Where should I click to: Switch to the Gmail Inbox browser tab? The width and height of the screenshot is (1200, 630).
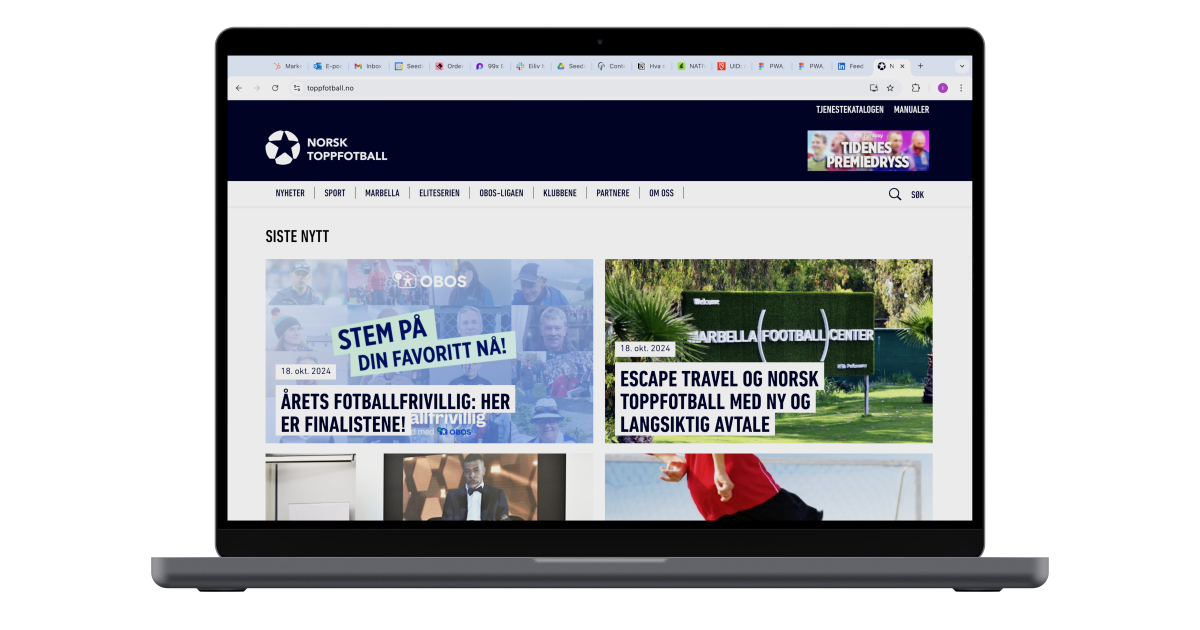tap(369, 66)
